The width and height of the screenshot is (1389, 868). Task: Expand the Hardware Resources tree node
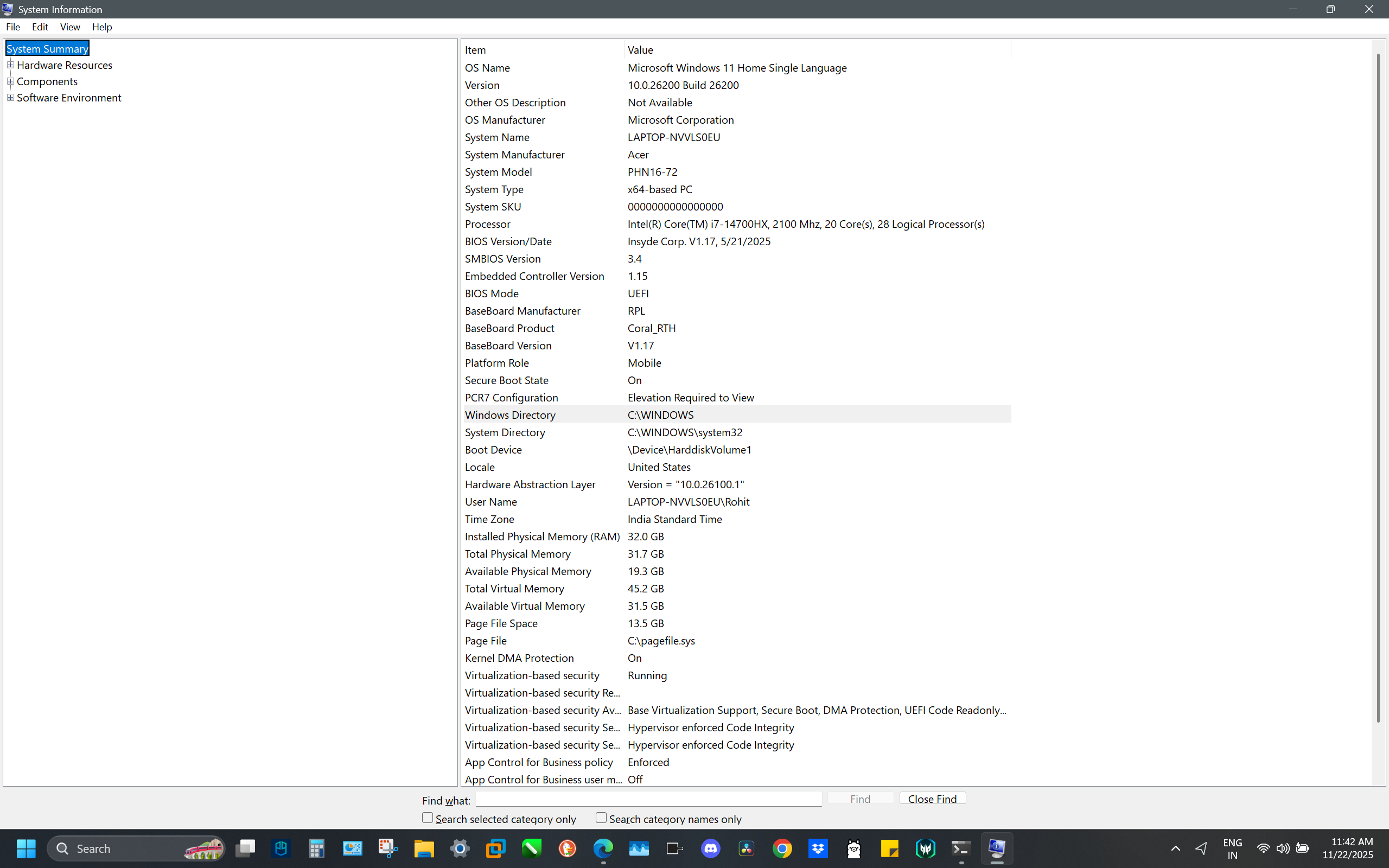(10, 65)
